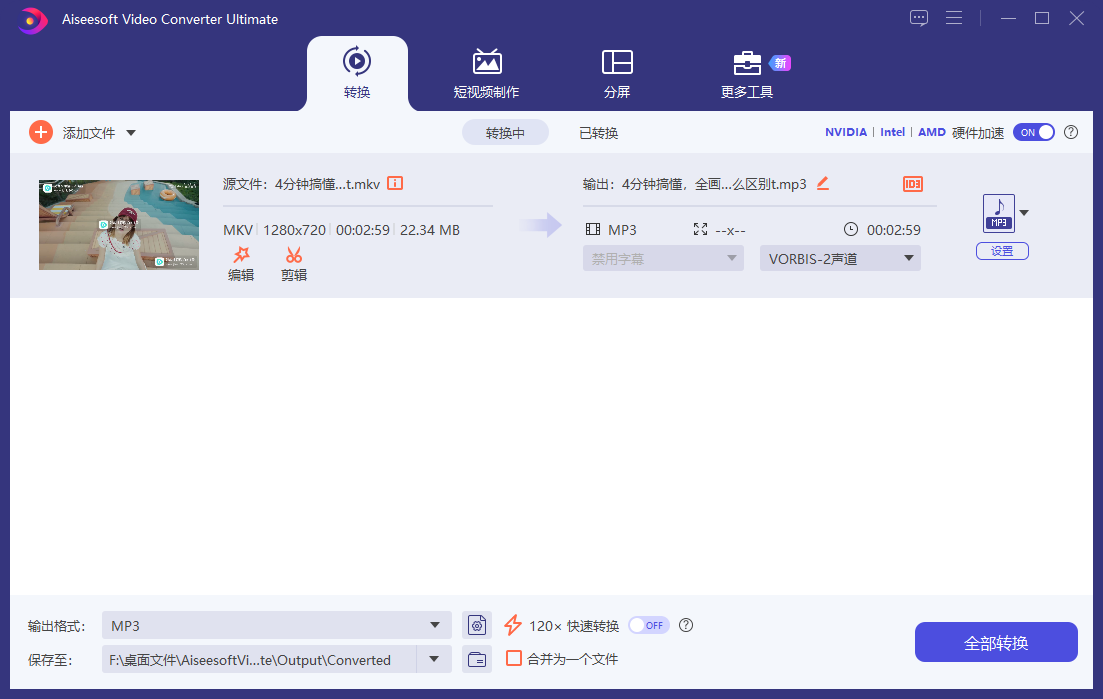Open output folder with folder icon

(477, 659)
